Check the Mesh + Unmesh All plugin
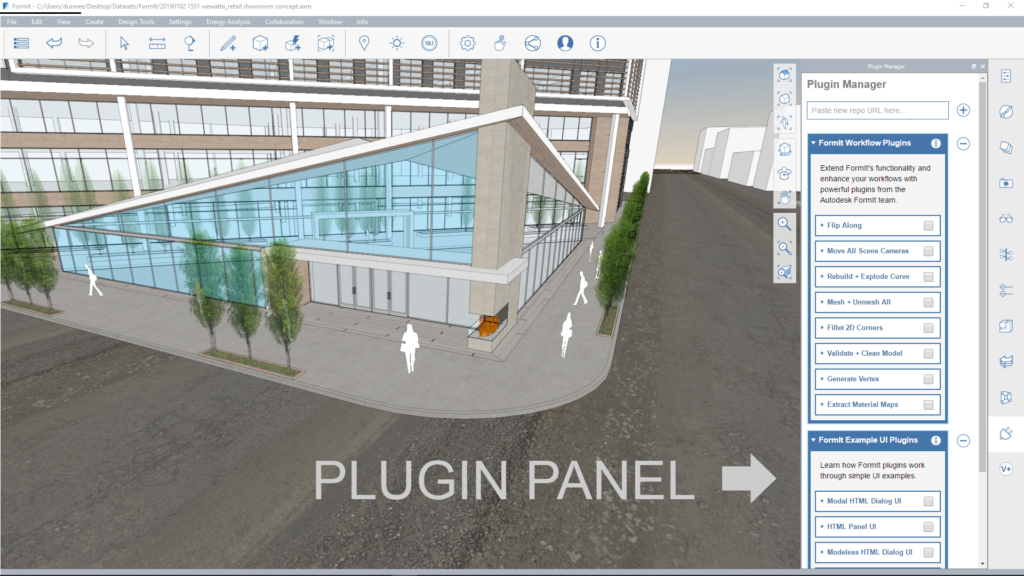 928,302
